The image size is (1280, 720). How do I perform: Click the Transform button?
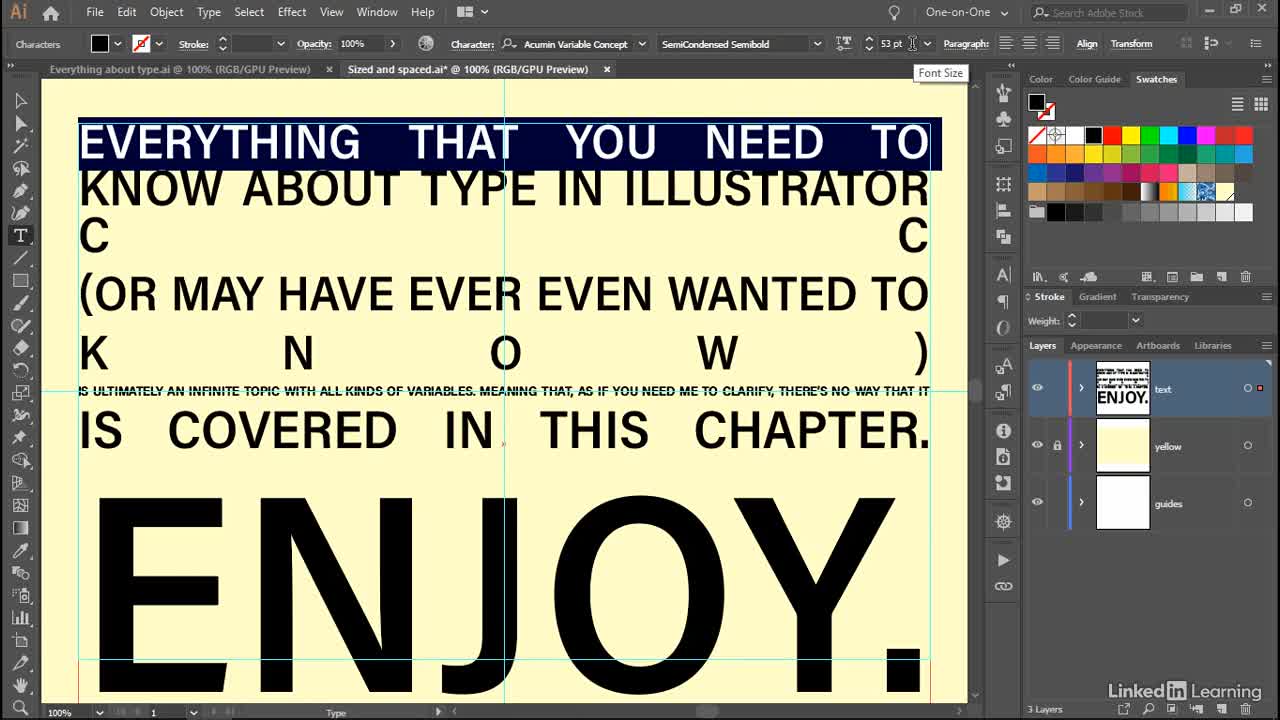coord(1131,44)
